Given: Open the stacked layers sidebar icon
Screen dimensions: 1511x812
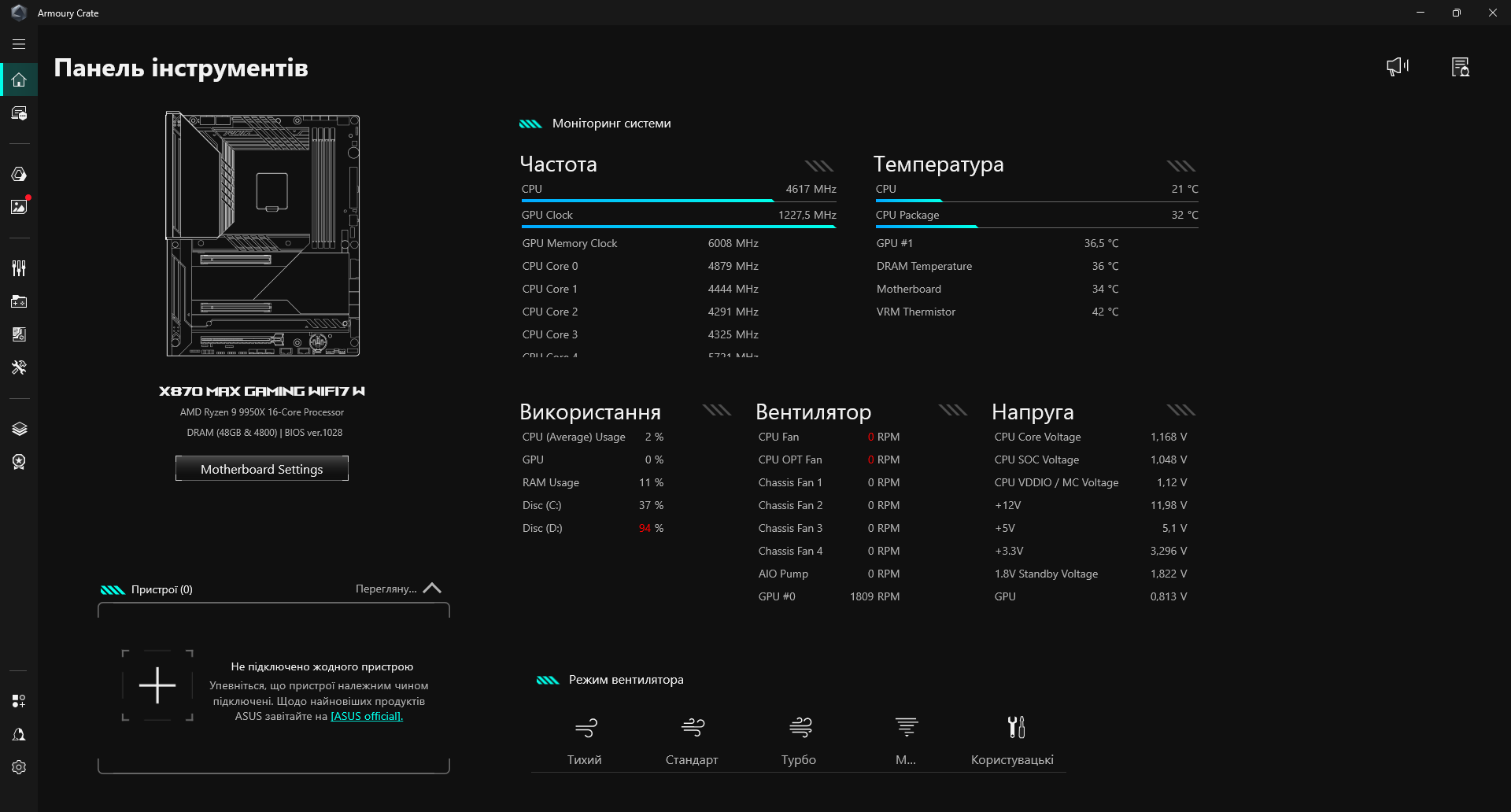Looking at the screenshot, I should 19,429.
